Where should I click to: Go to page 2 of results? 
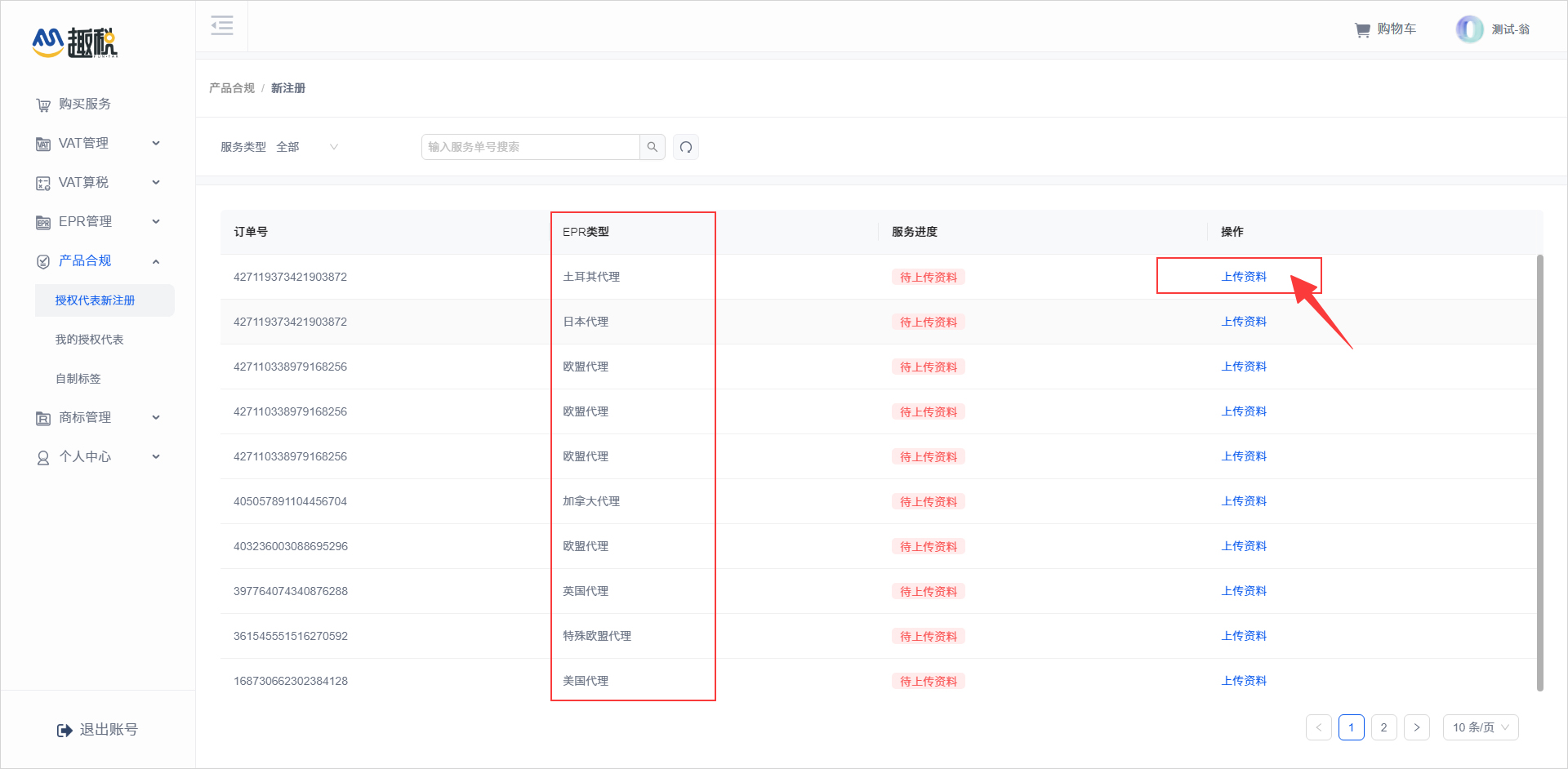(x=1383, y=727)
